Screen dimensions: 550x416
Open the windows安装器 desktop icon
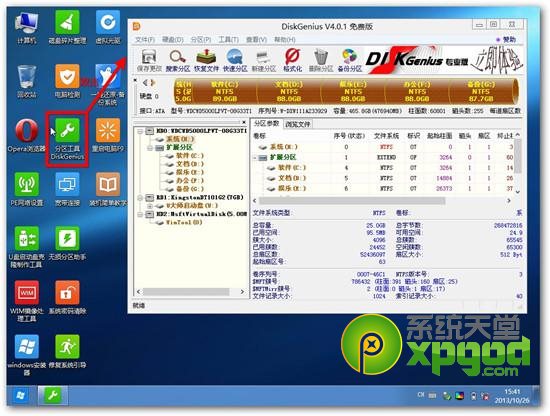(x=27, y=355)
